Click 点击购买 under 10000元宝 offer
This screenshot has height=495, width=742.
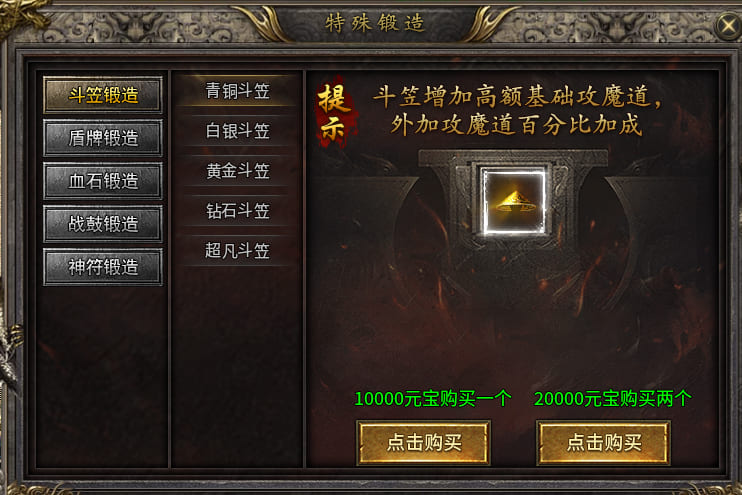424,443
